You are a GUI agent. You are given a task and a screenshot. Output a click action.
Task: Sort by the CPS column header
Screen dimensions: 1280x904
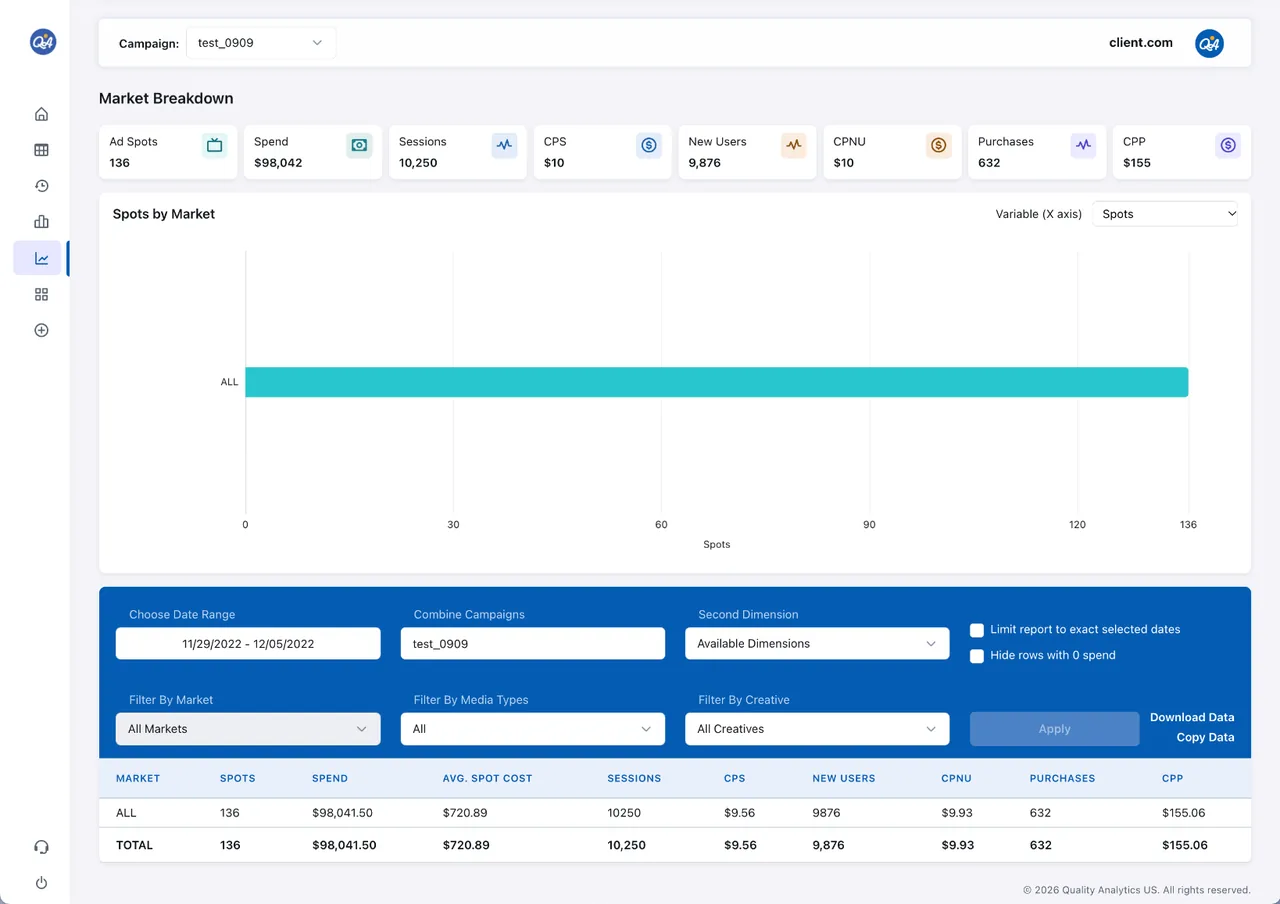tap(735, 778)
